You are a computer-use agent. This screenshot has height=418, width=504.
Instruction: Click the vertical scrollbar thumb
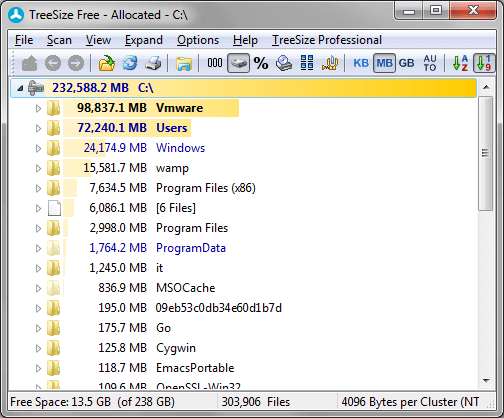point(485,153)
